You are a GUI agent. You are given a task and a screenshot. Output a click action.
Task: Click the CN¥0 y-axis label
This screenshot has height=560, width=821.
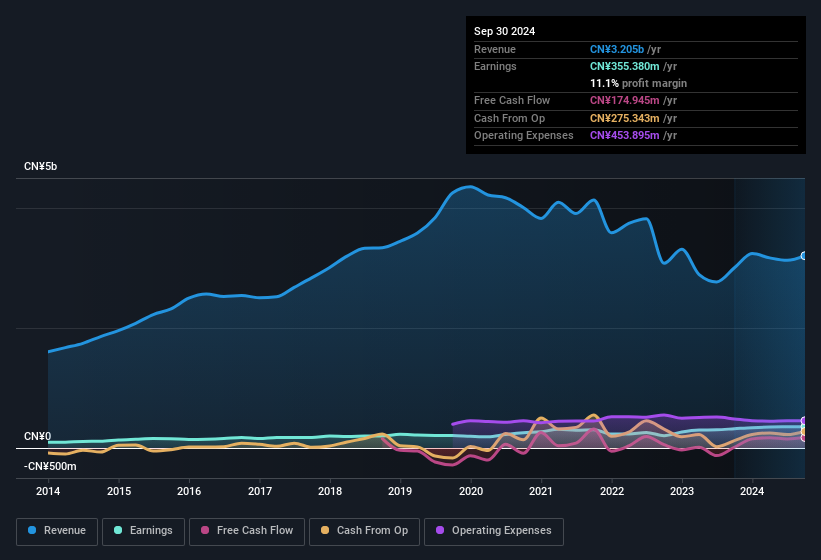(x=38, y=436)
